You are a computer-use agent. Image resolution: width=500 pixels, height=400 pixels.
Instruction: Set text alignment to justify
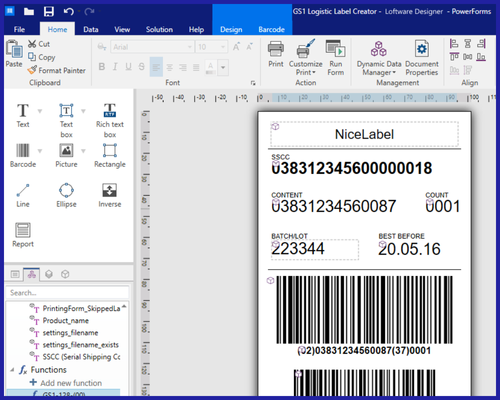[196, 67]
